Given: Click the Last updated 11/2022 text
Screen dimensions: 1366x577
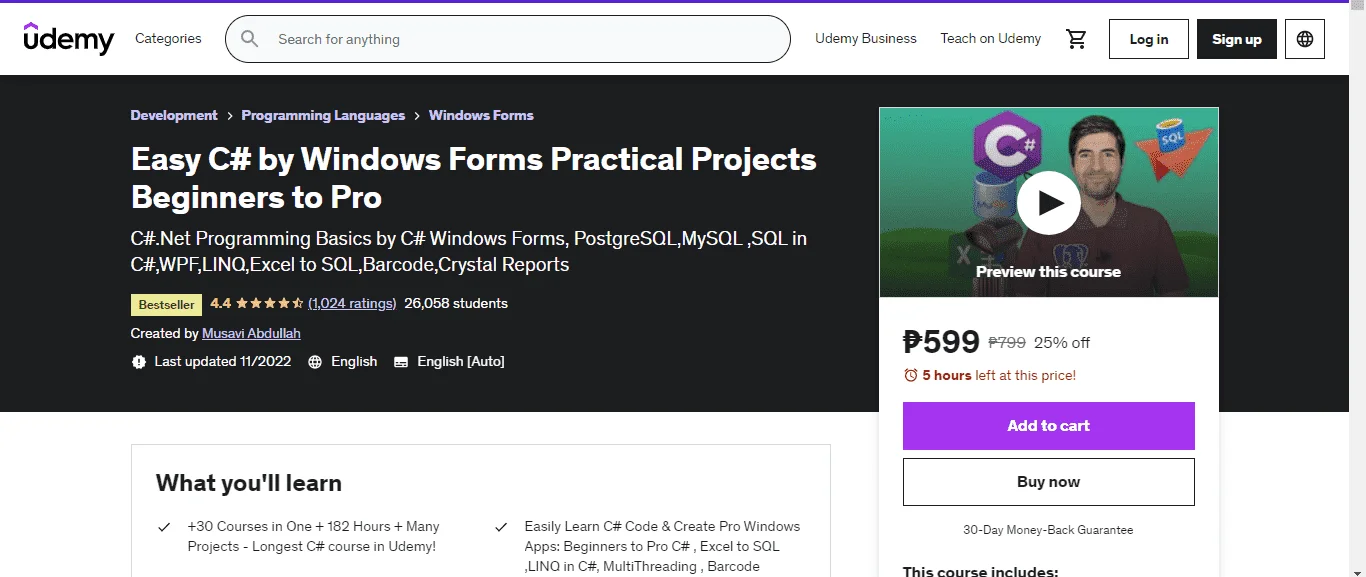Looking at the screenshot, I should click(222, 361).
